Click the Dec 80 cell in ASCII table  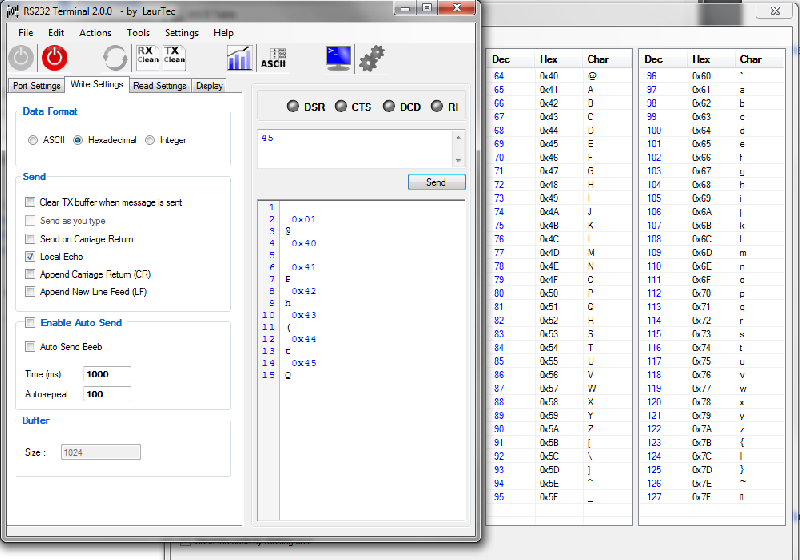click(x=499, y=293)
